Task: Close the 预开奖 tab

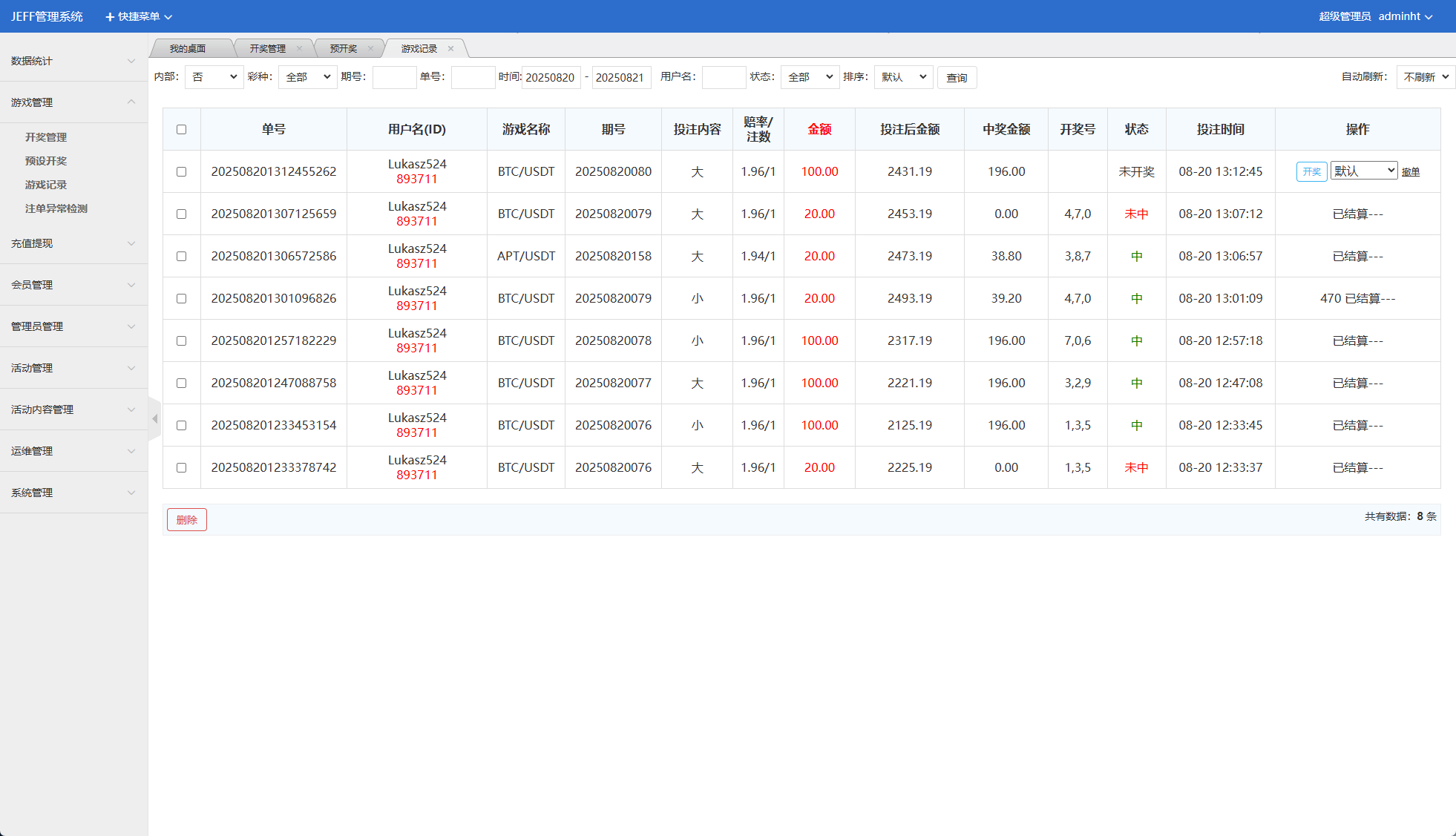Action: click(x=370, y=49)
